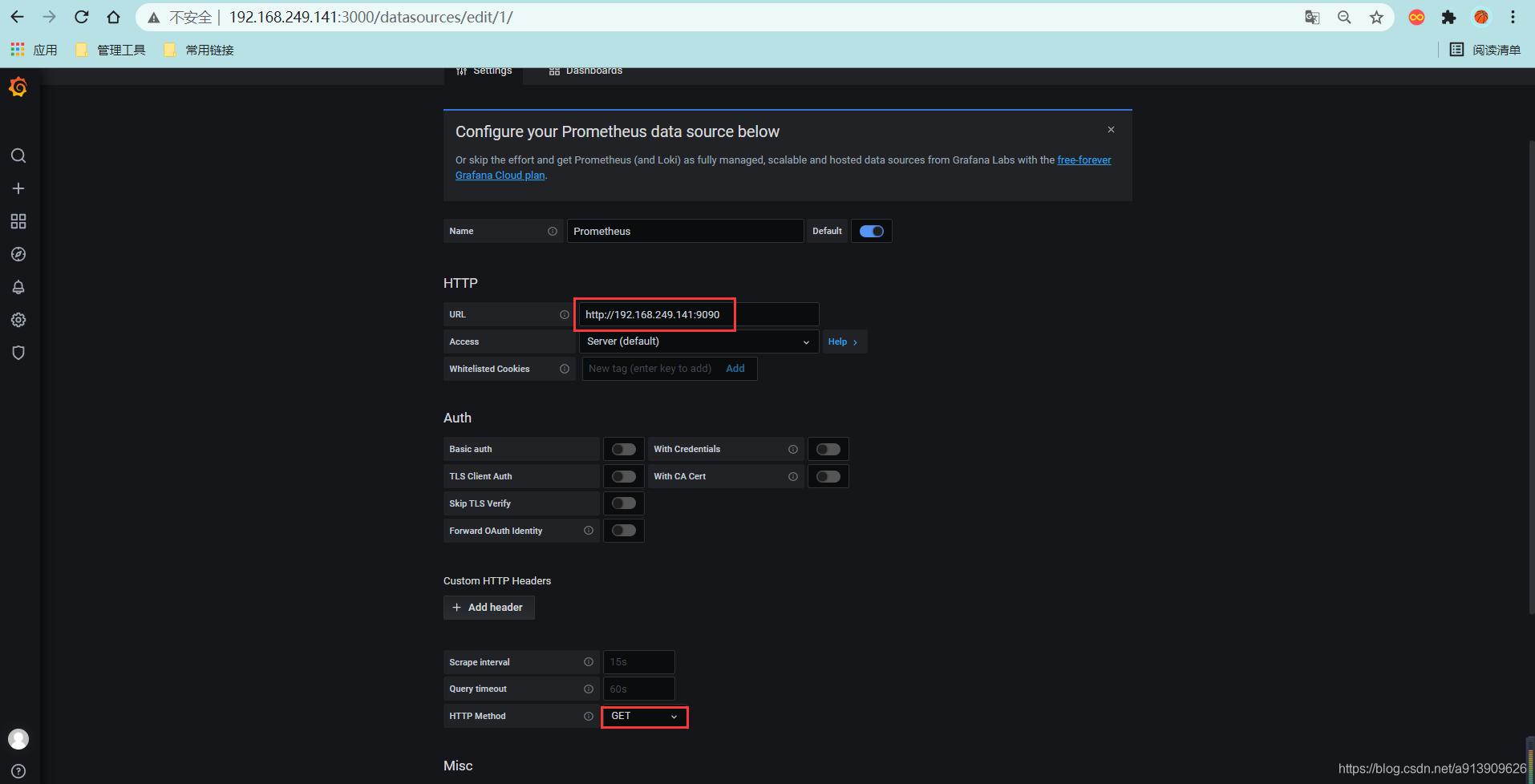Open HTTP Method GET dropdown
The width and height of the screenshot is (1535, 784).
click(x=645, y=716)
